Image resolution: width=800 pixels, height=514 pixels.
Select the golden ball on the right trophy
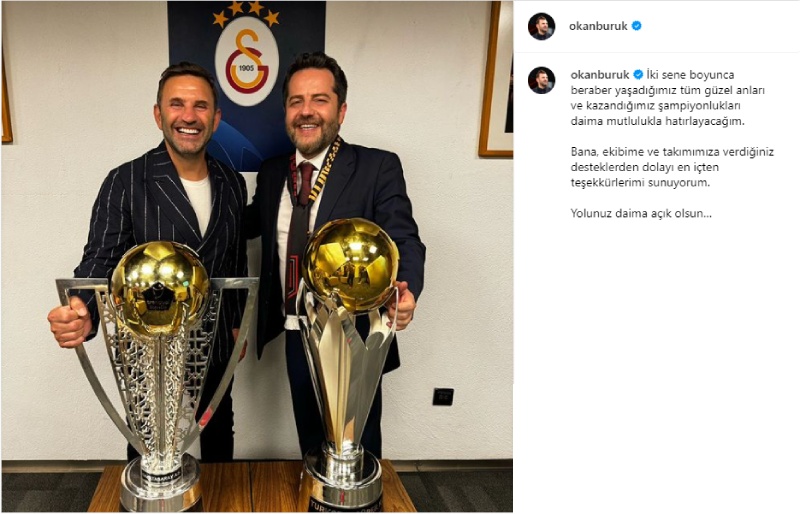351,264
